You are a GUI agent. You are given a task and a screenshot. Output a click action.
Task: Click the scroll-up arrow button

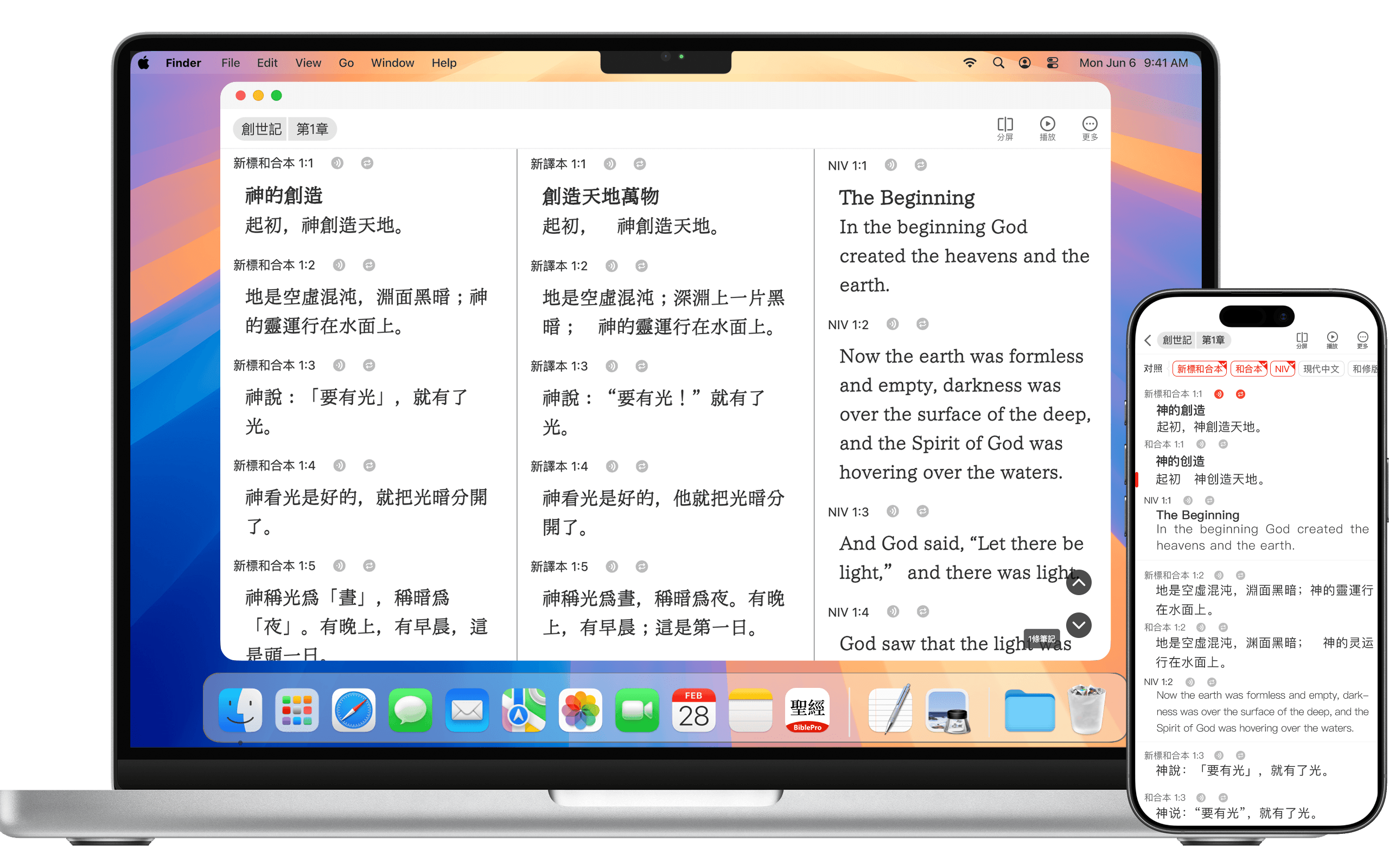1079,583
